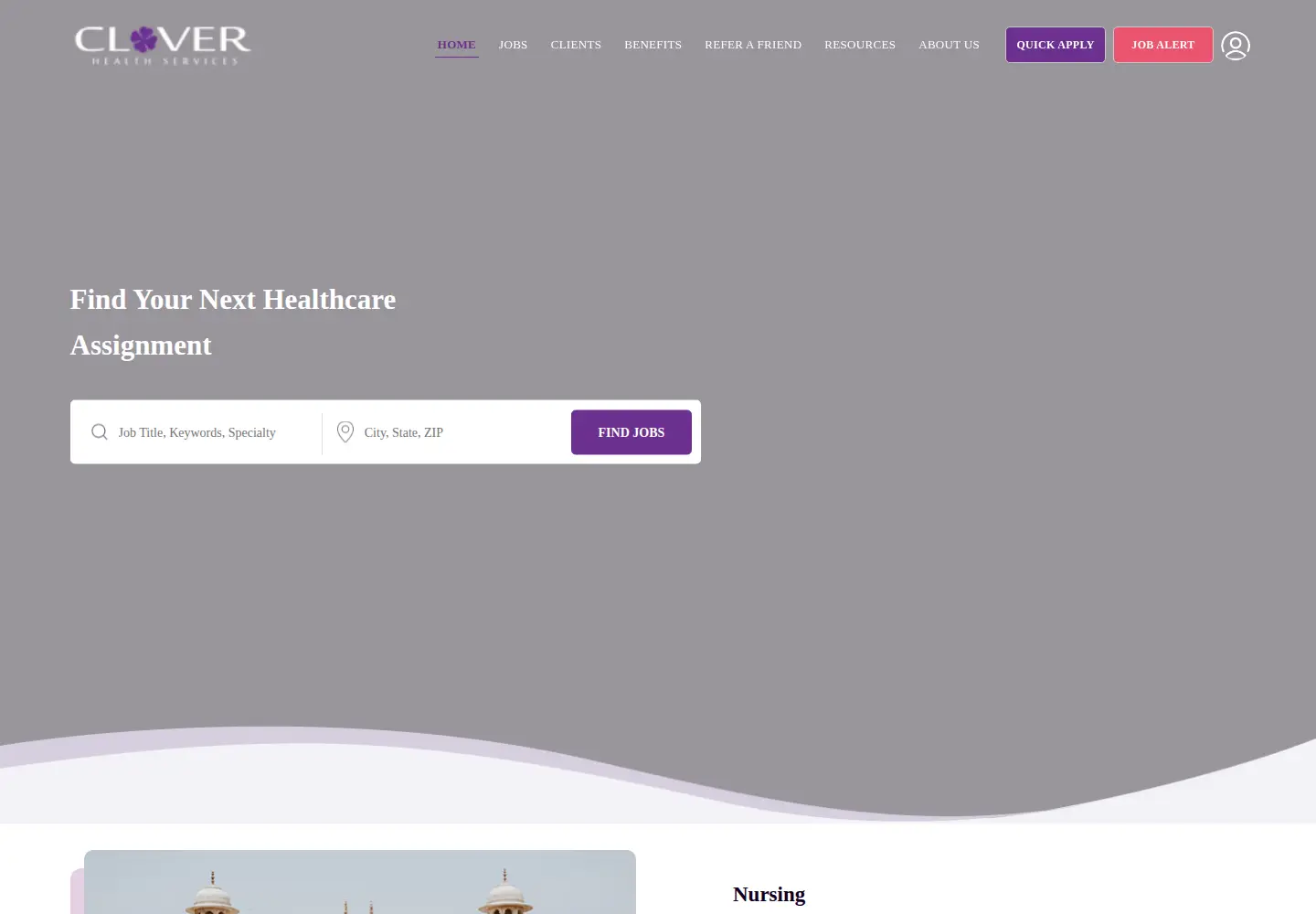
Task: Click the Quick Apply button
Action: pos(1056,45)
